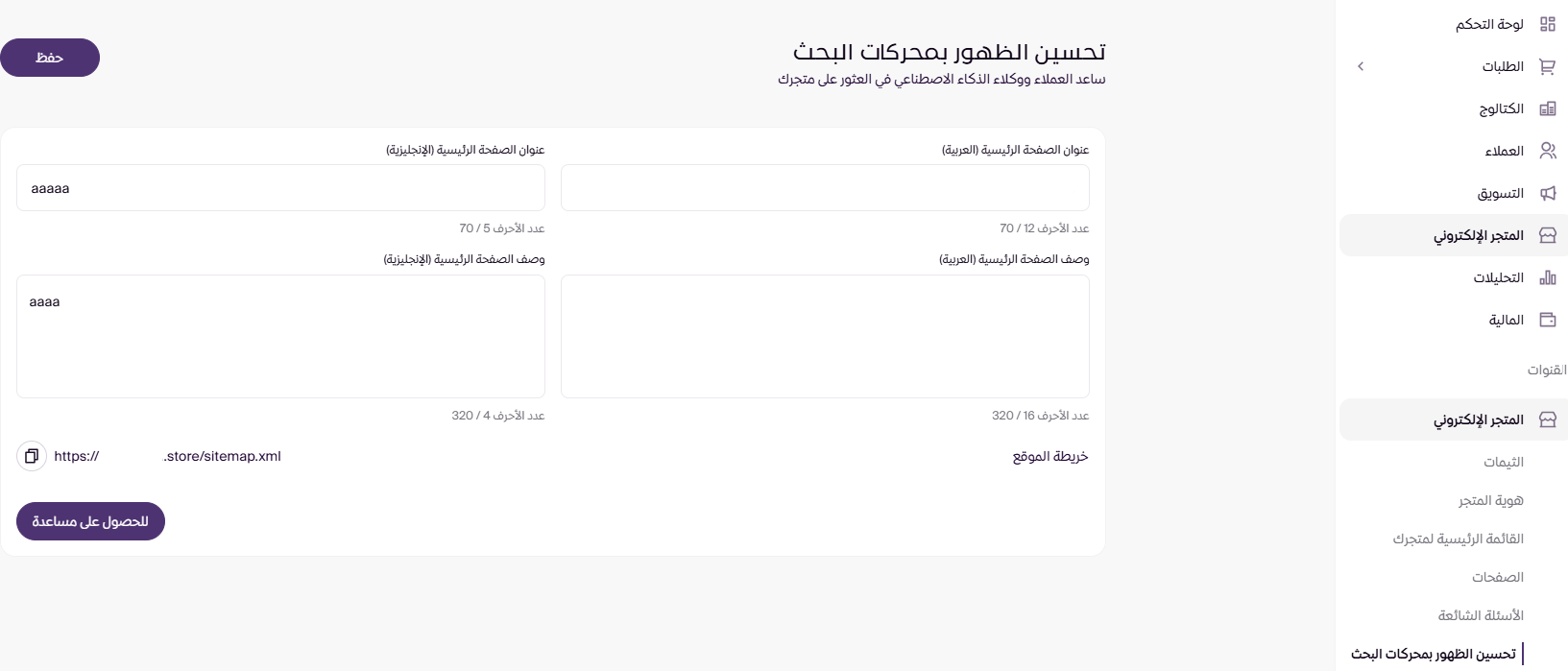Screen dimensions: 1568x671
Task: Click the English homepage description textarea
Action: pos(280,336)
